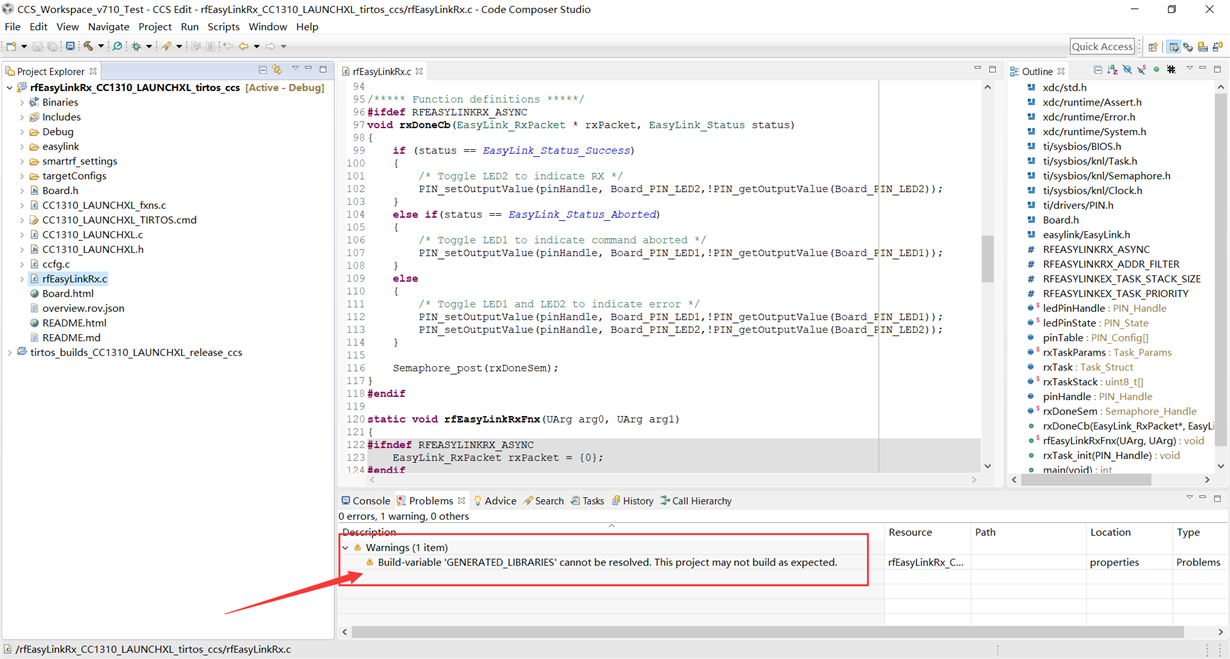Screen dimensions: 1230x659
Task: Click the Open Perspective icon
Action: (1153, 47)
